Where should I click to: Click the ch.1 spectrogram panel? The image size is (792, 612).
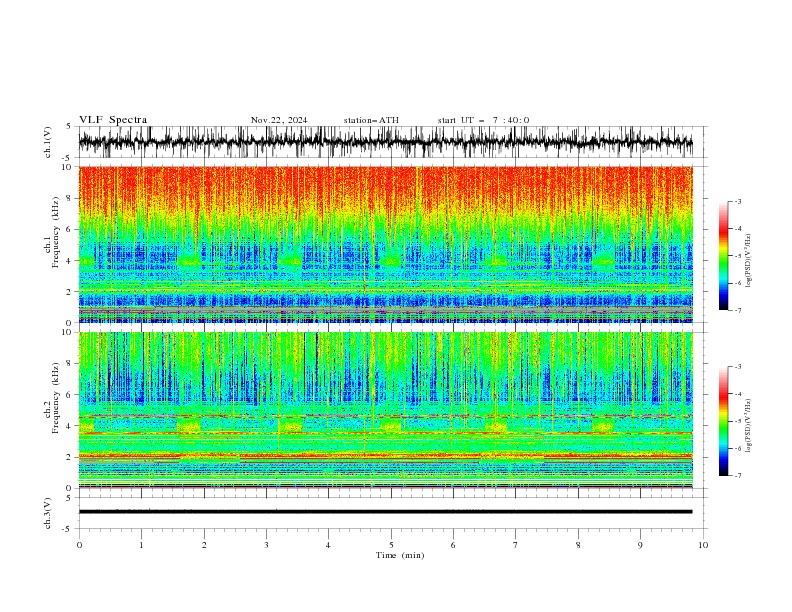tap(385, 244)
